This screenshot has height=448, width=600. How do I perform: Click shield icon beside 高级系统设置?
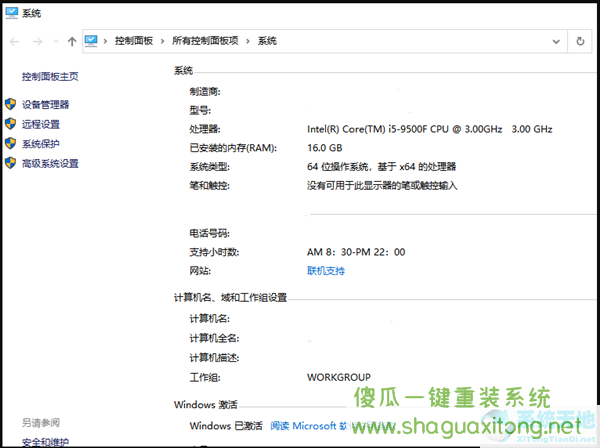point(10,163)
